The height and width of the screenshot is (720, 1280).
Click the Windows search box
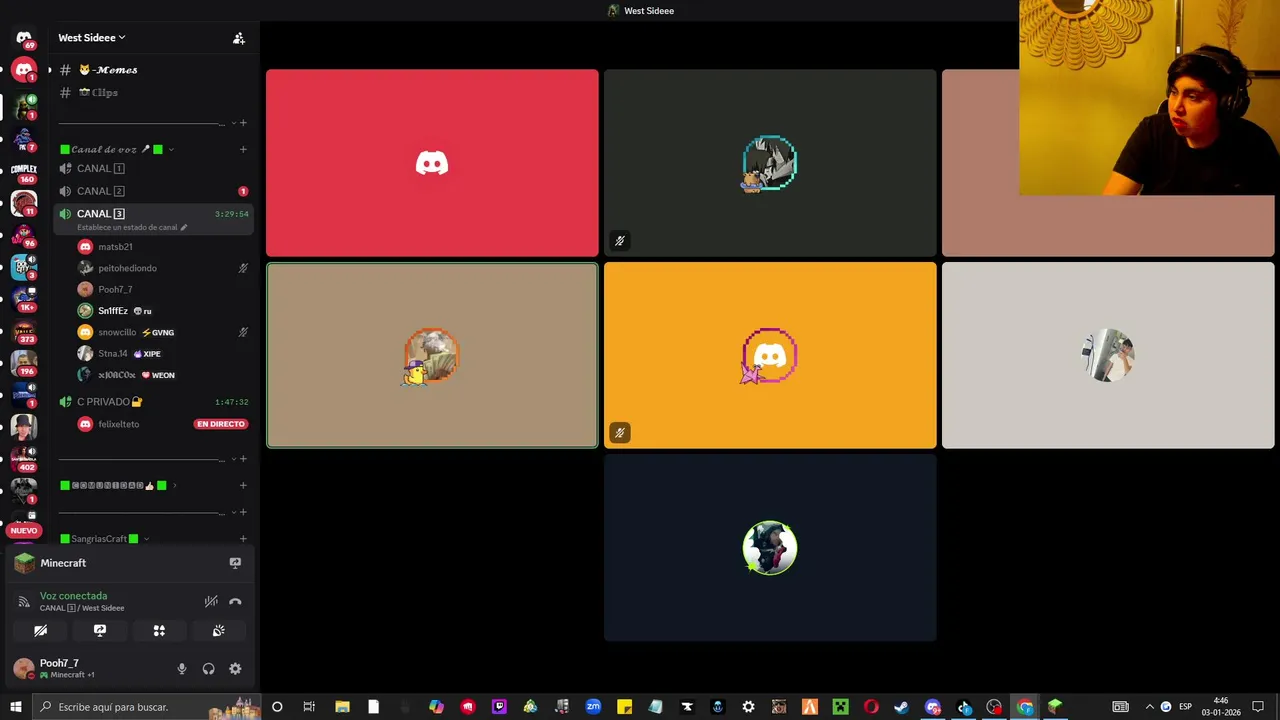click(x=148, y=707)
